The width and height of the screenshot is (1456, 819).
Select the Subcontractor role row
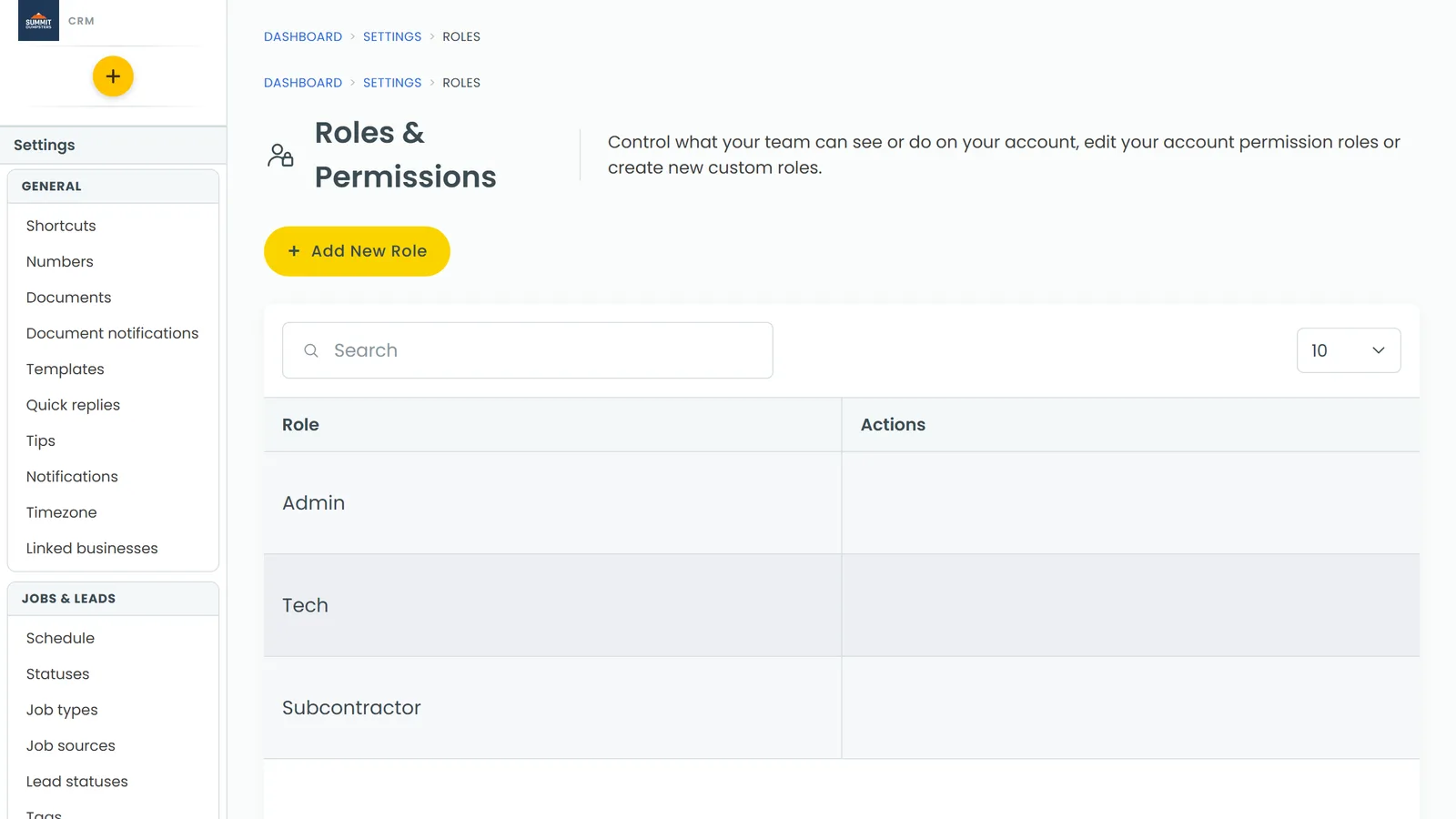(x=842, y=708)
